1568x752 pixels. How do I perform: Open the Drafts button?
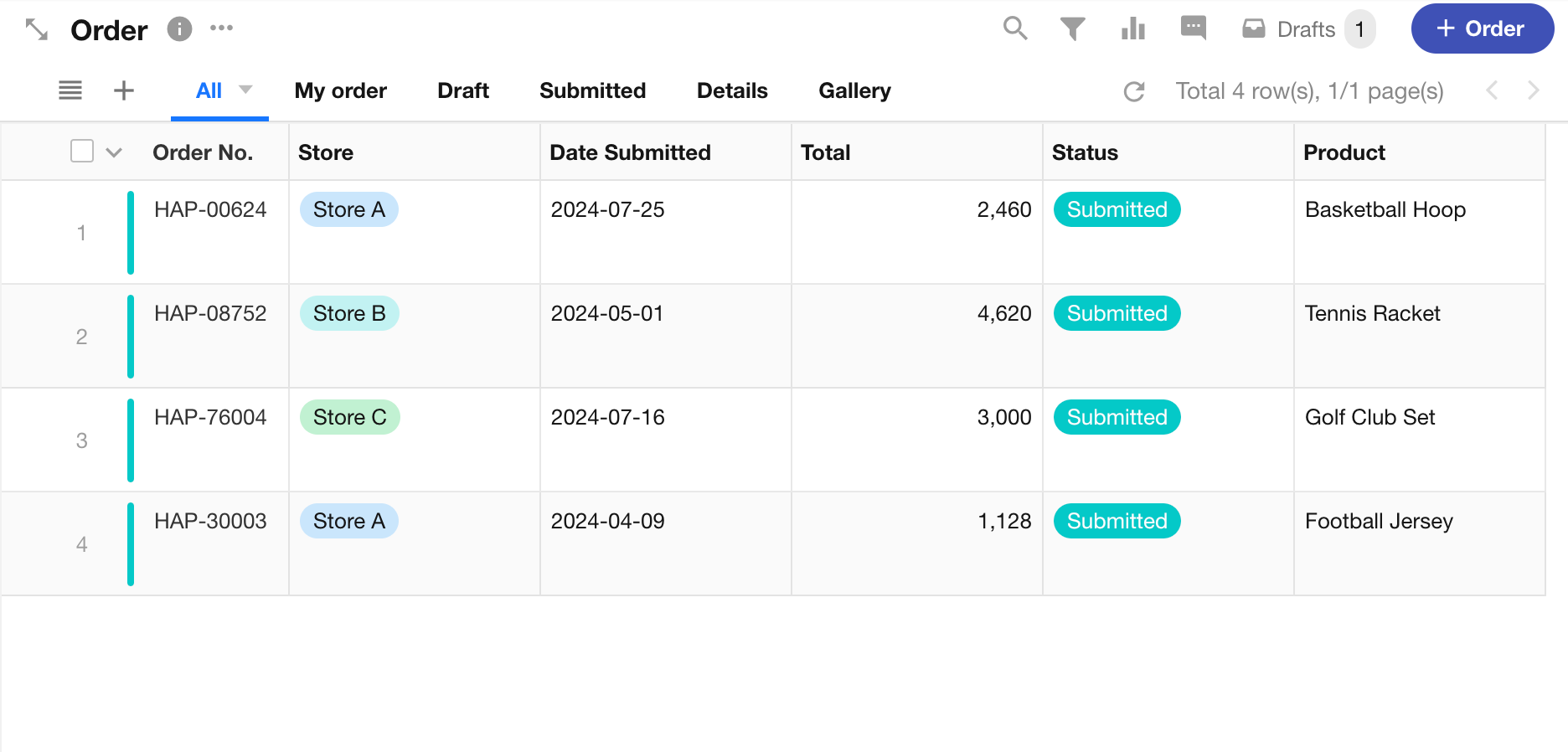tap(1307, 29)
